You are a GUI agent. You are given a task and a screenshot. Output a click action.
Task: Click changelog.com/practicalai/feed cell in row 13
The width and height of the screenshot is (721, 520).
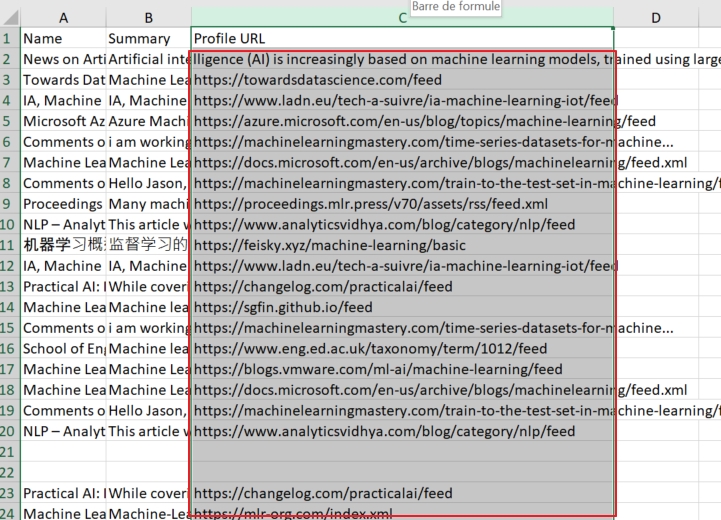point(402,286)
